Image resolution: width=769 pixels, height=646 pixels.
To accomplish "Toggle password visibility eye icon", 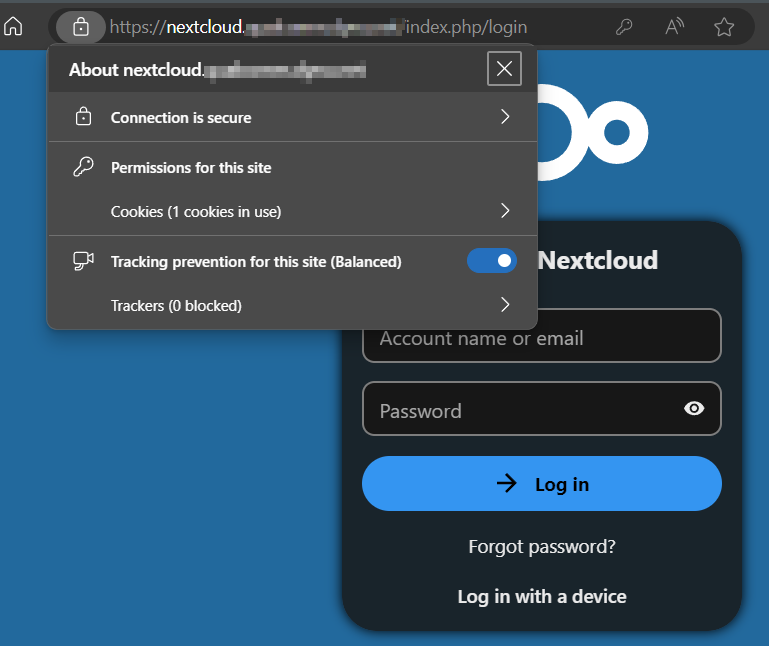I will [694, 409].
